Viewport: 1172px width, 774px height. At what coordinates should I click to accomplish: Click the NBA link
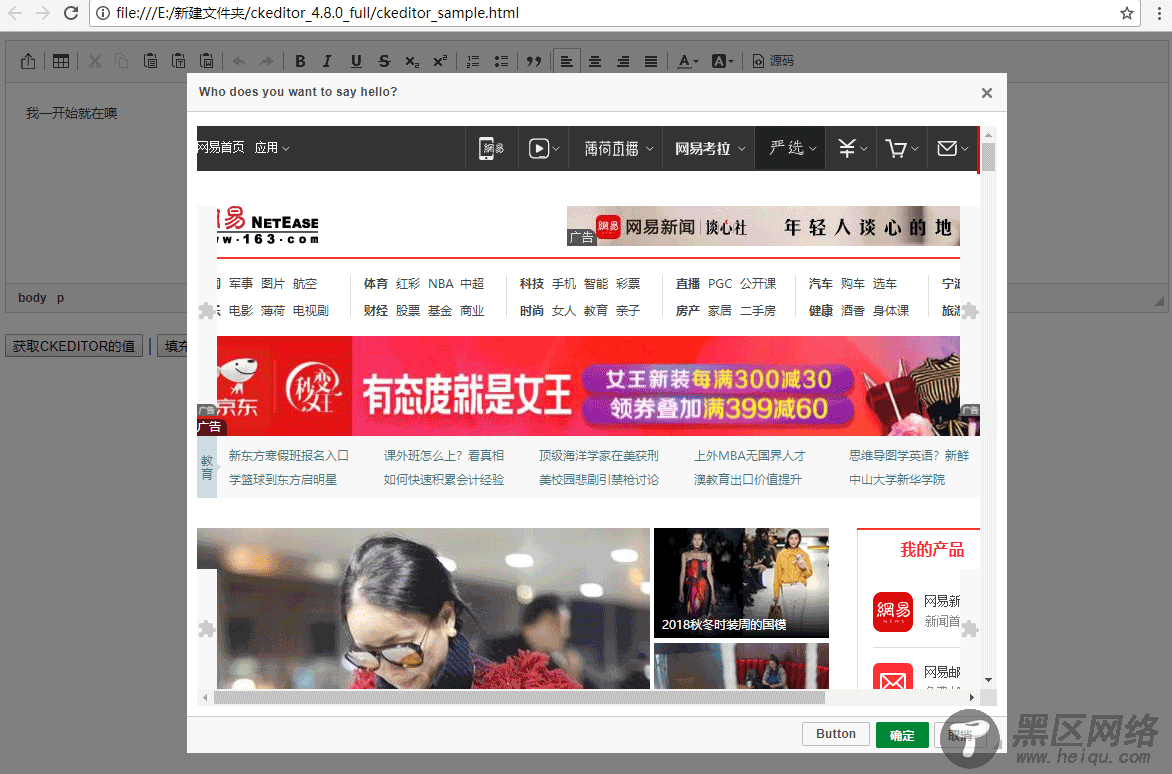(x=441, y=284)
